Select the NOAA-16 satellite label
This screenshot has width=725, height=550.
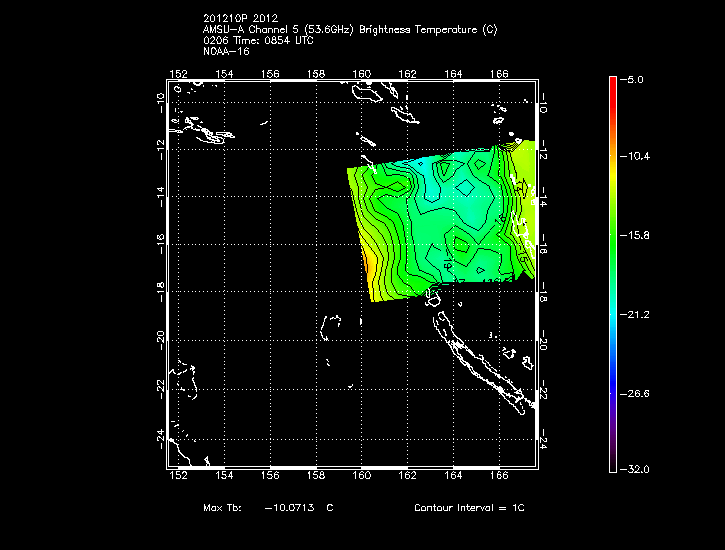pos(226,51)
